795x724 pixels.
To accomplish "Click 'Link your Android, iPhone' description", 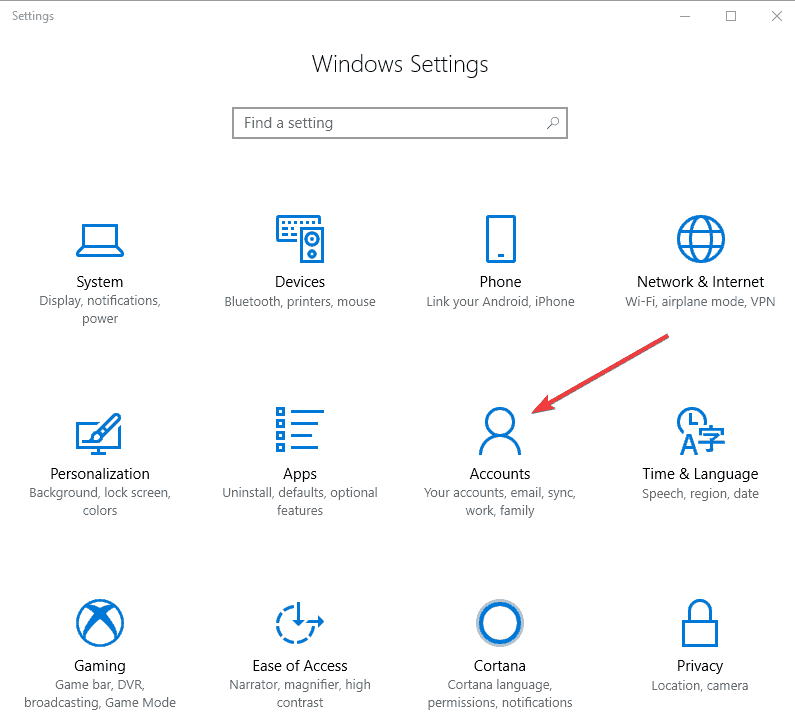I will pyautogui.click(x=500, y=302).
